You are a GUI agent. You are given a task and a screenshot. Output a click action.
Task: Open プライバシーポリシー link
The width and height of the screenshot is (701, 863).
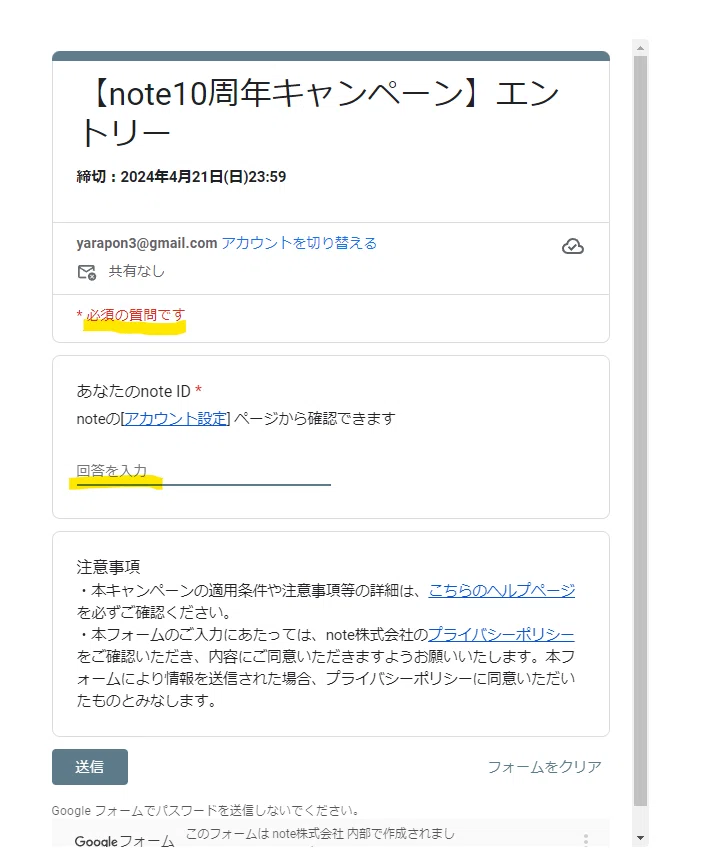click(501, 635)
